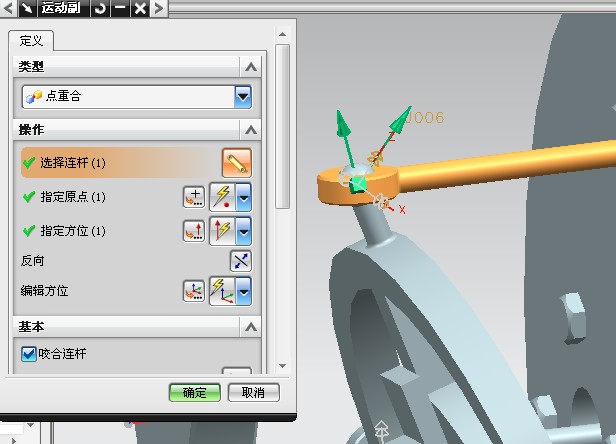This screenshot has height=444, width=616.
Task: Click the reverse direction (反向) icon
Action: (240, 261)
